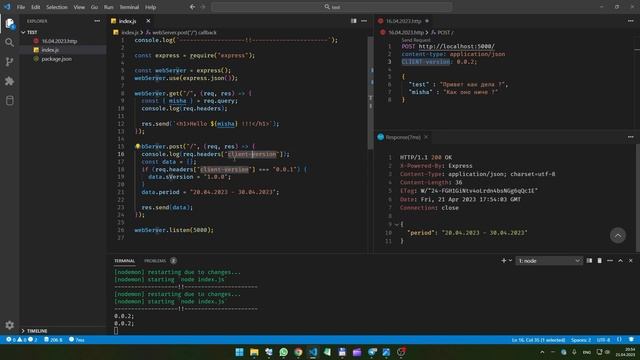Open more actions for index.js editor group

point(364,21)
